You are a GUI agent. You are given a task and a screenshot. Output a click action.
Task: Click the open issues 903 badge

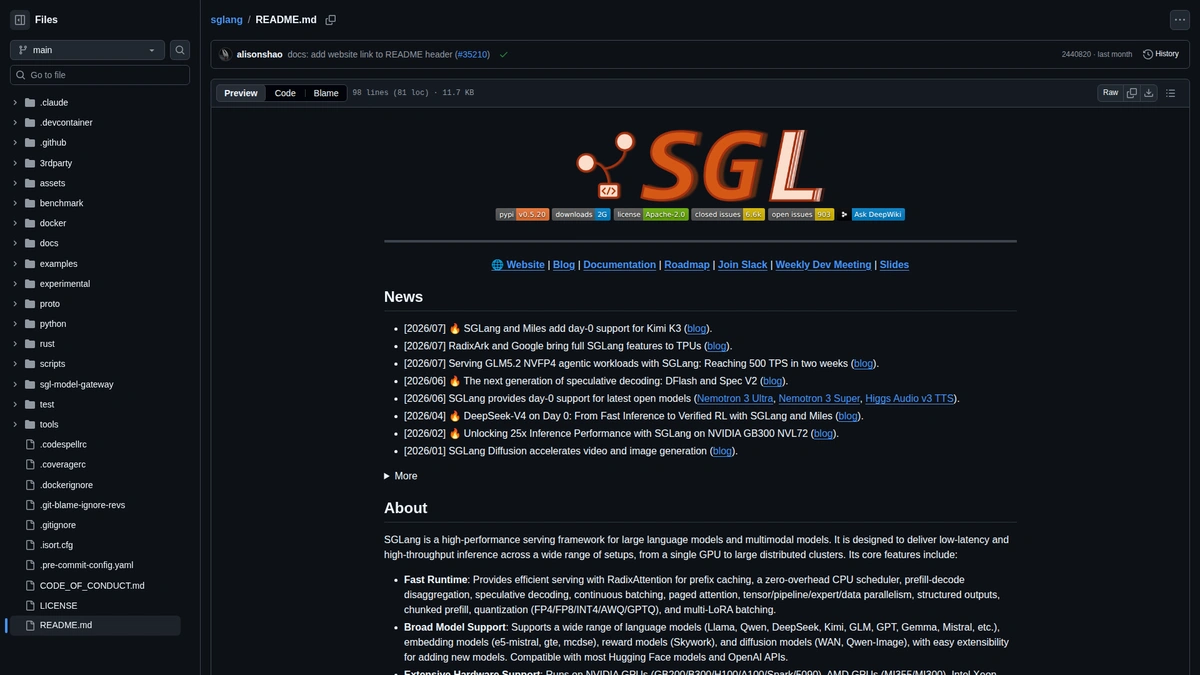801,214
